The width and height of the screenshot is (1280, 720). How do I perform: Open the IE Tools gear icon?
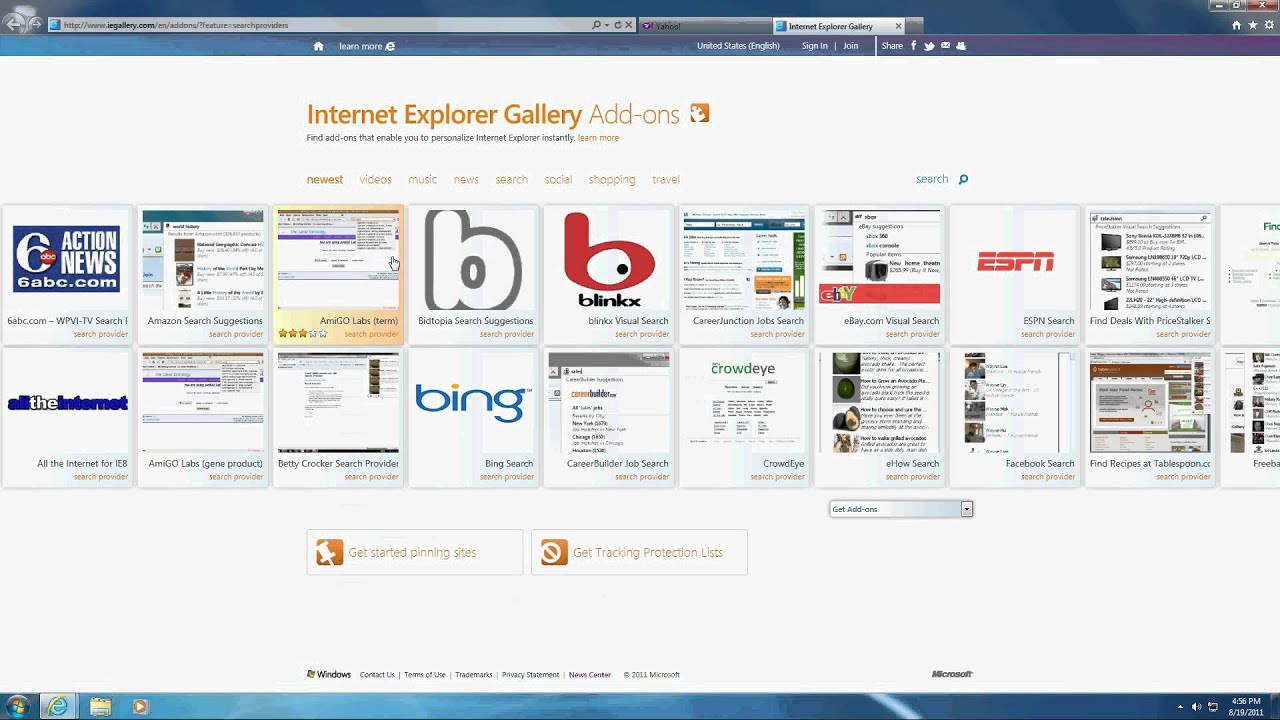[x=1268, y=25]
